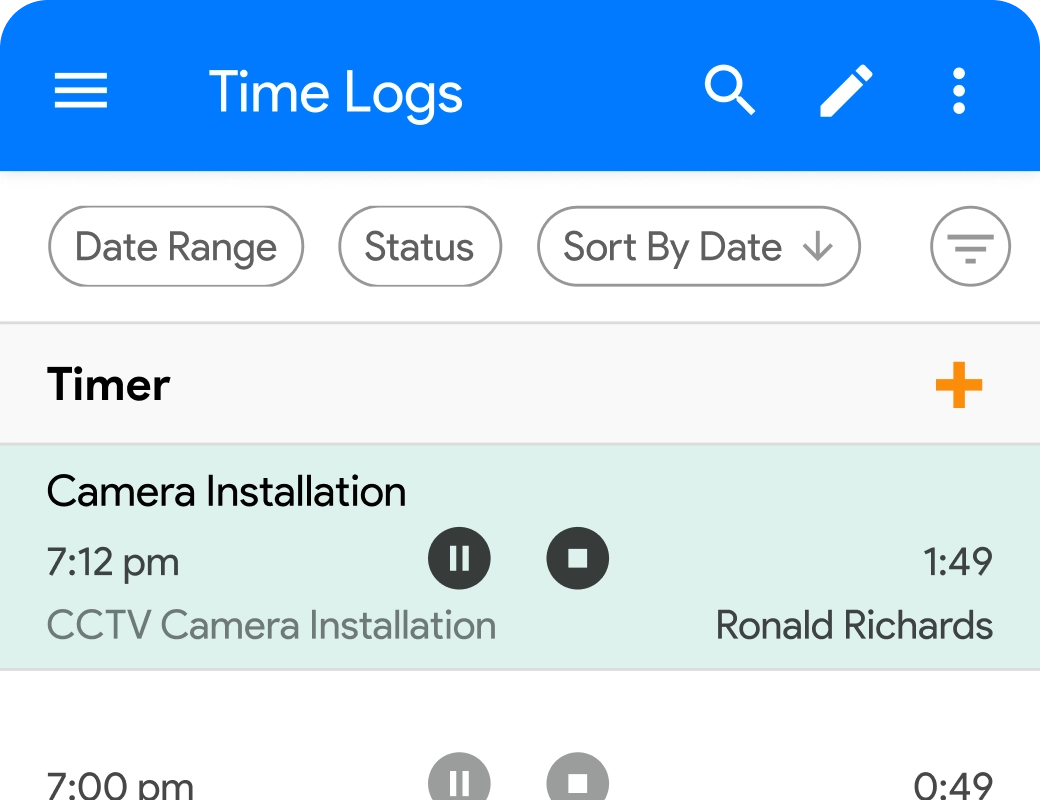Open the Date Range filter chip
Image resolution: width=1040 pixels, height=800 pixels.
176,246
